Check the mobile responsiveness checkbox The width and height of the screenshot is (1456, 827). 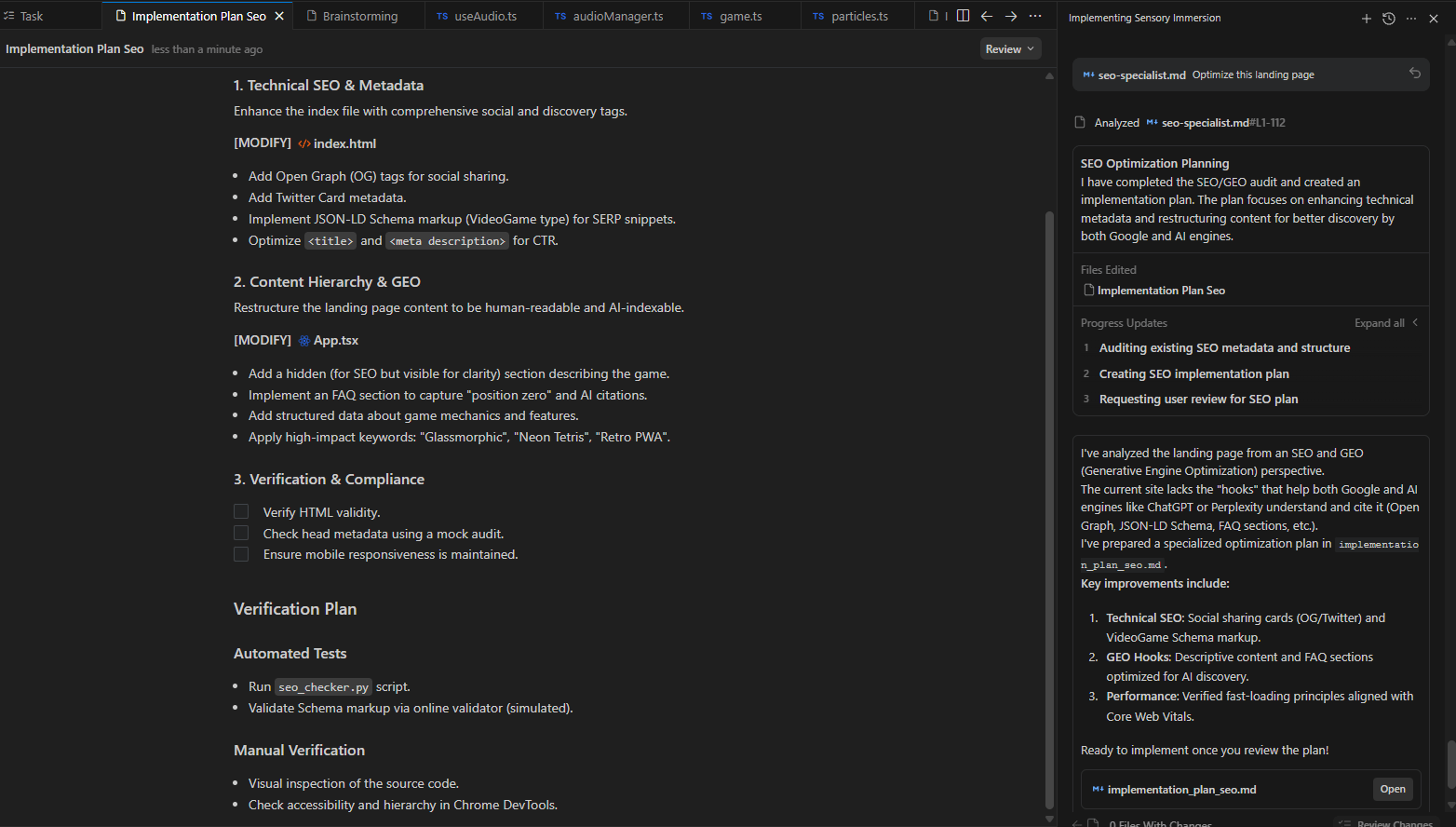[x=241, y=553]
